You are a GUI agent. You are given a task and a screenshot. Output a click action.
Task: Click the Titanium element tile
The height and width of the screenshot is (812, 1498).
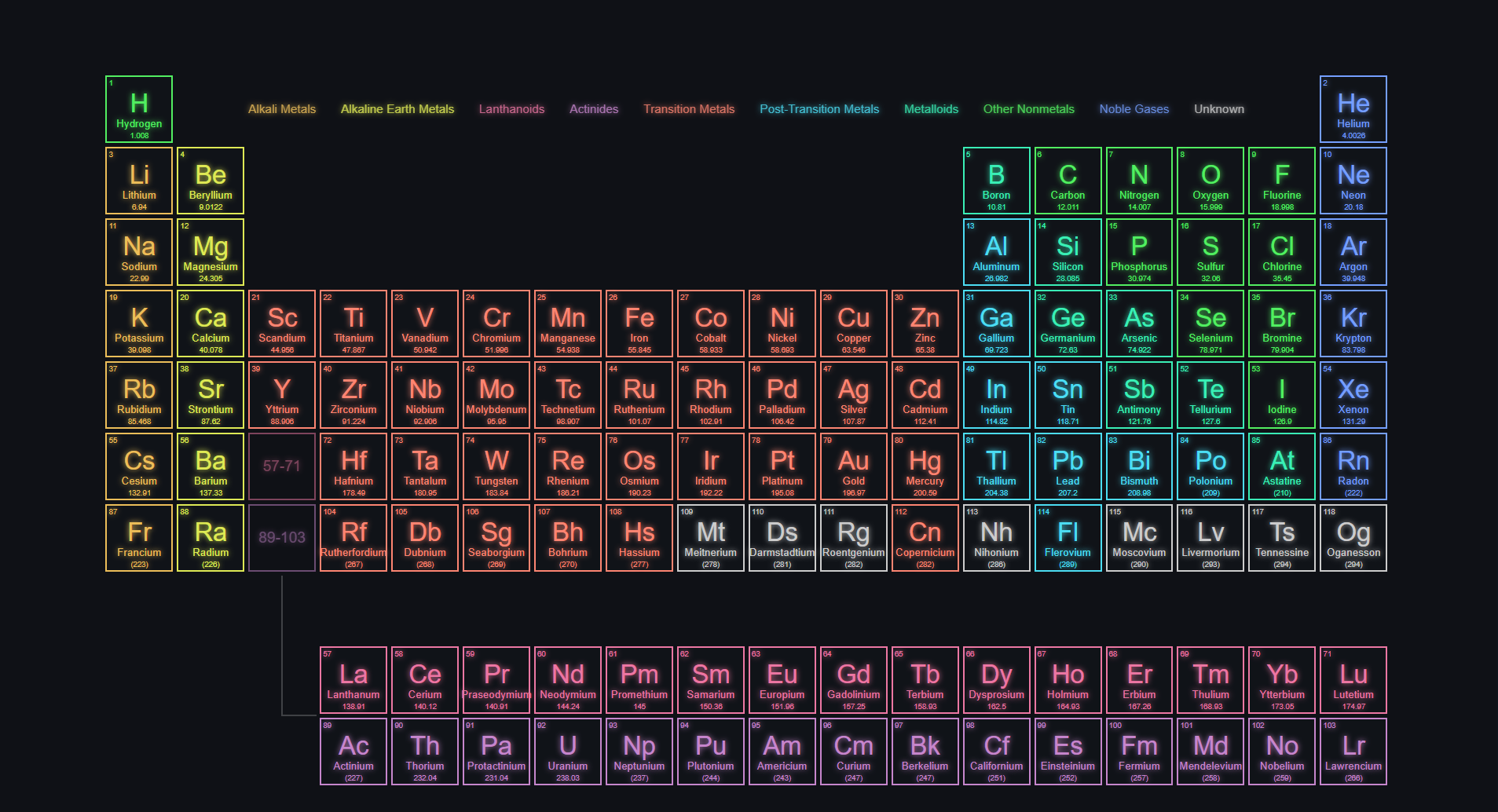point(353,324)
